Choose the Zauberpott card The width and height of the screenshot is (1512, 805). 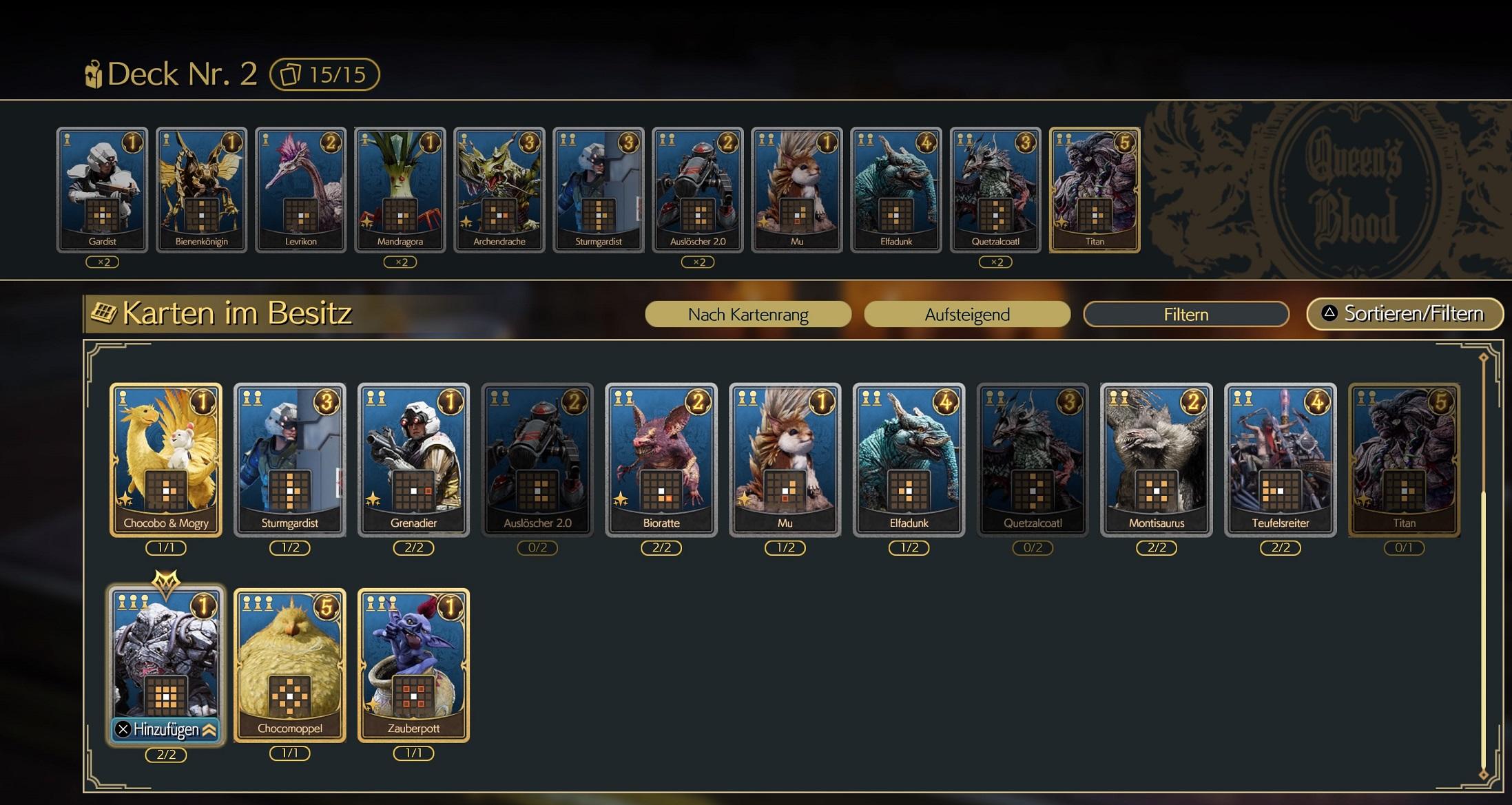click(x=413, y=665)
